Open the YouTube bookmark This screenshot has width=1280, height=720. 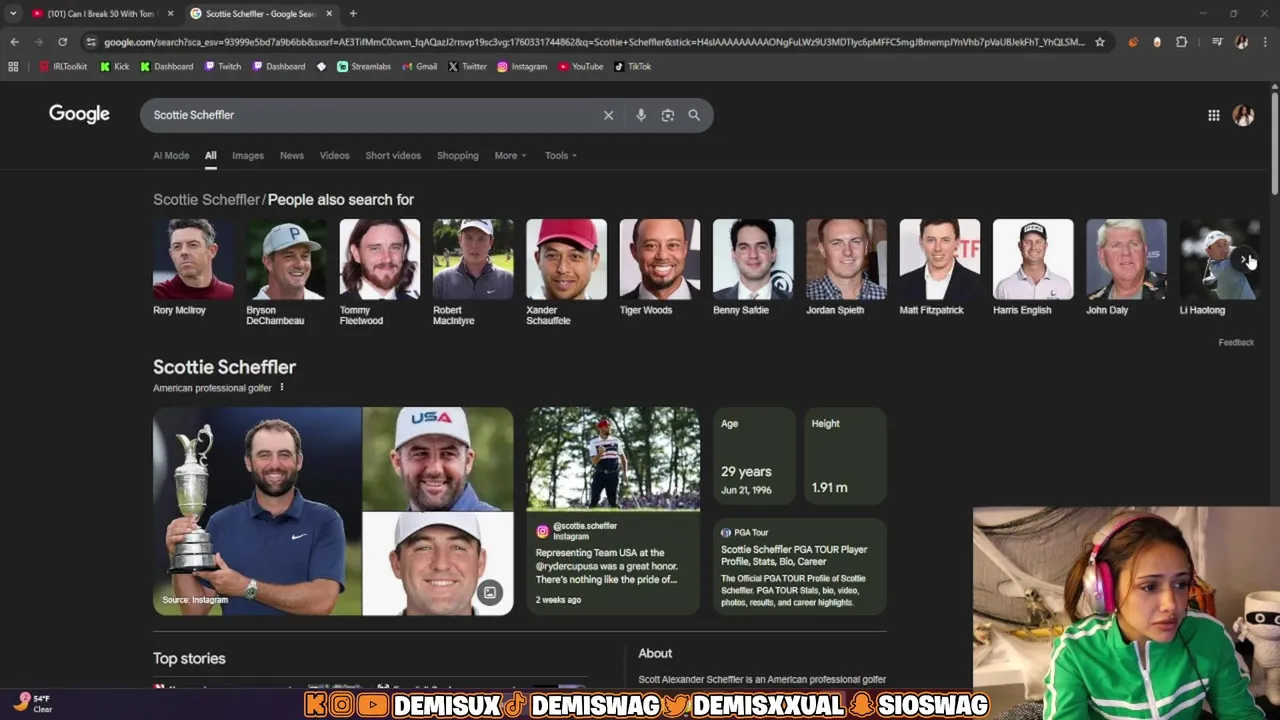tap(581, 66)
